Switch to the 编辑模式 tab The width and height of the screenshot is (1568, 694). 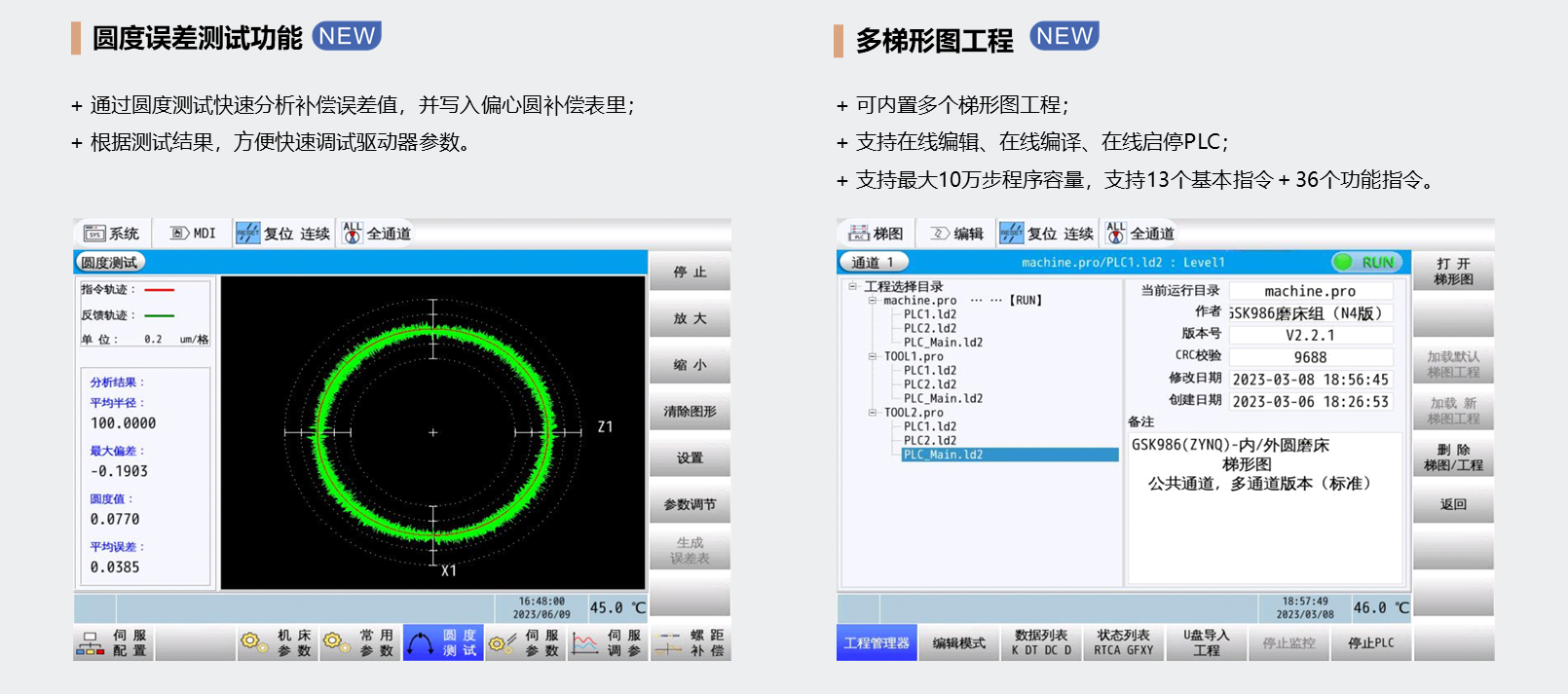coord(958,643)
